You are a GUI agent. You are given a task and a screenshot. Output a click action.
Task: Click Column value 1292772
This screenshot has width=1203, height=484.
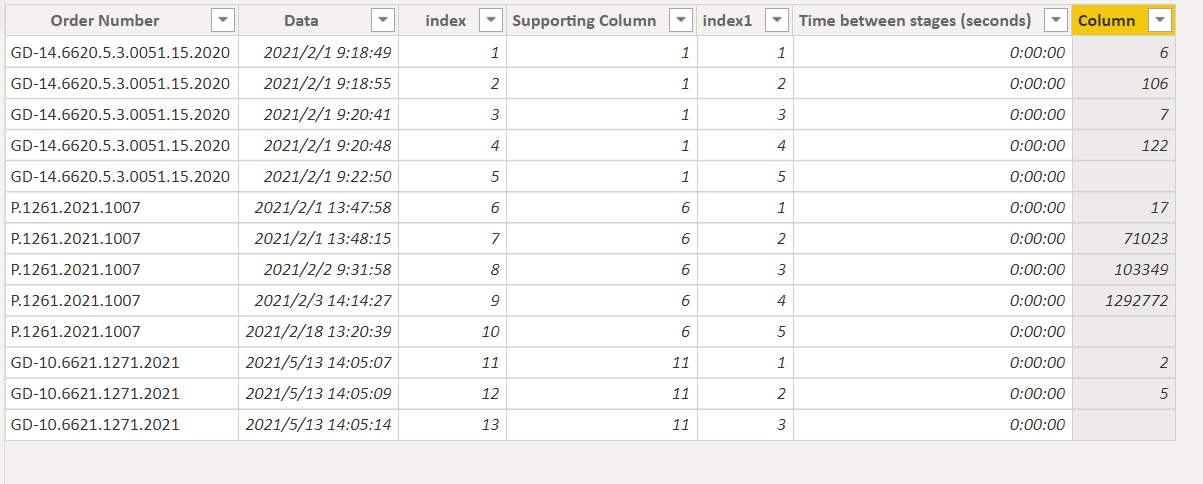[x=1124, y=300]
